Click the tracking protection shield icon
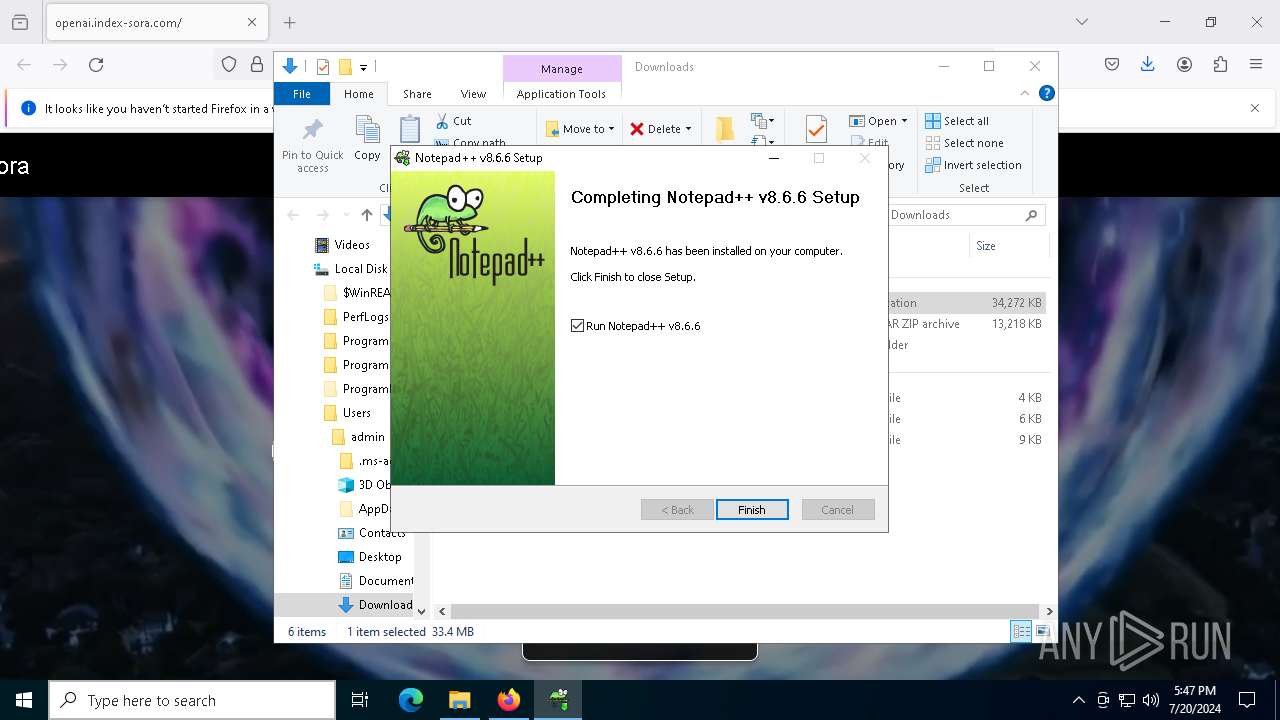 coord(229,64)
